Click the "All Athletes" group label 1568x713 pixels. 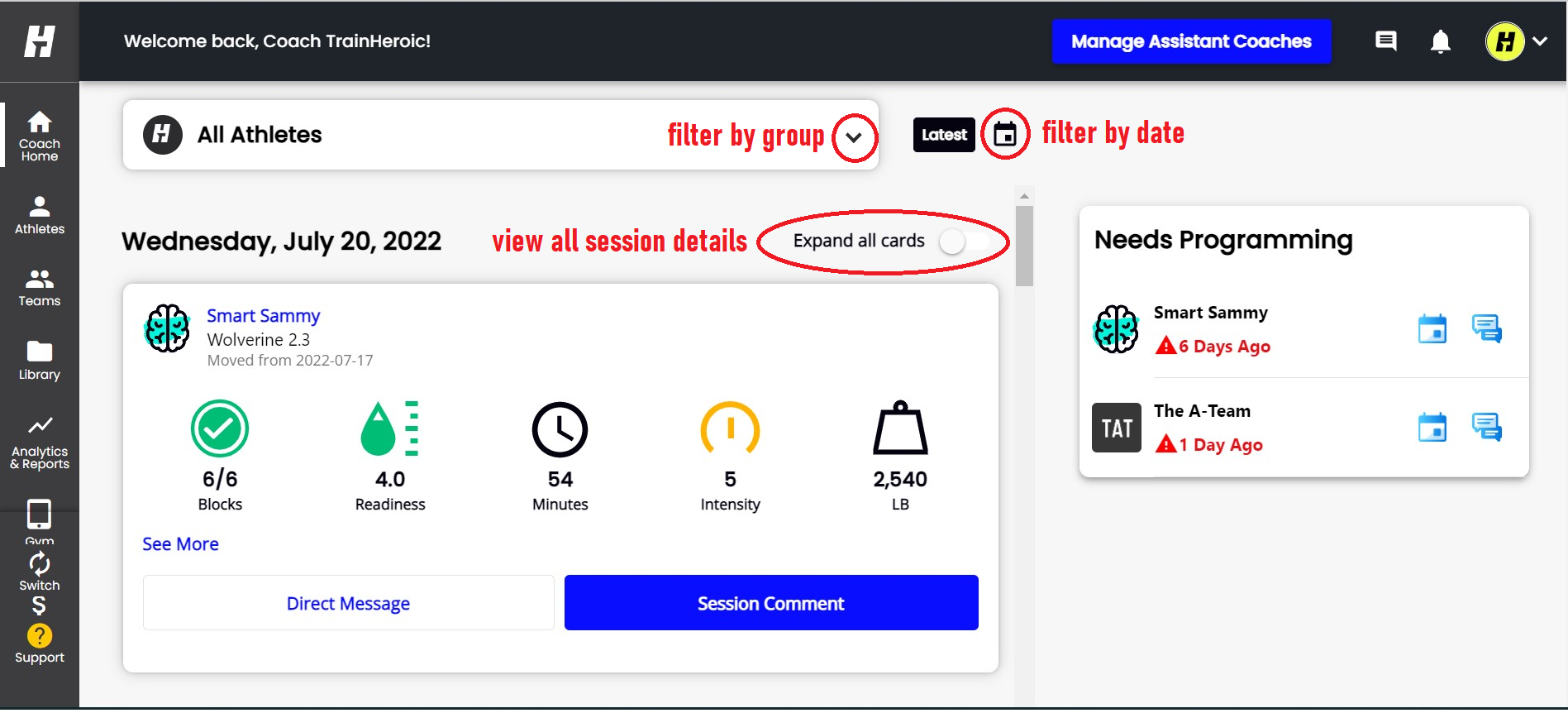click(260, 135)
